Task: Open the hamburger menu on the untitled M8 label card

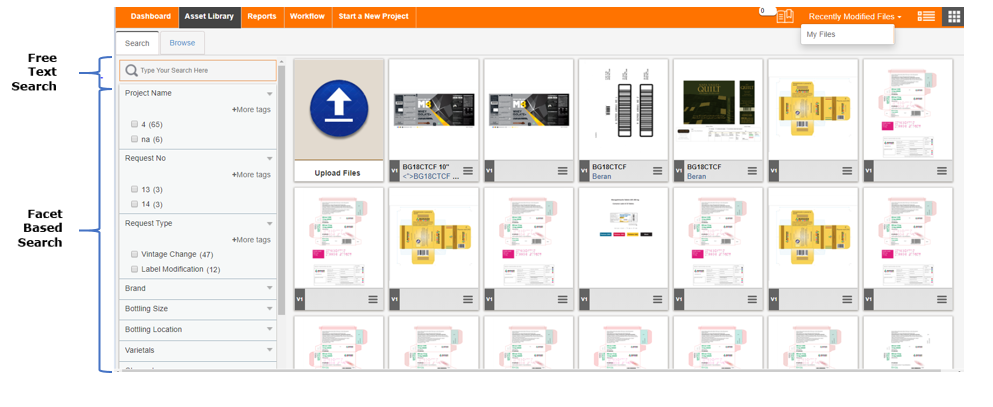Action: coord(562,171)
